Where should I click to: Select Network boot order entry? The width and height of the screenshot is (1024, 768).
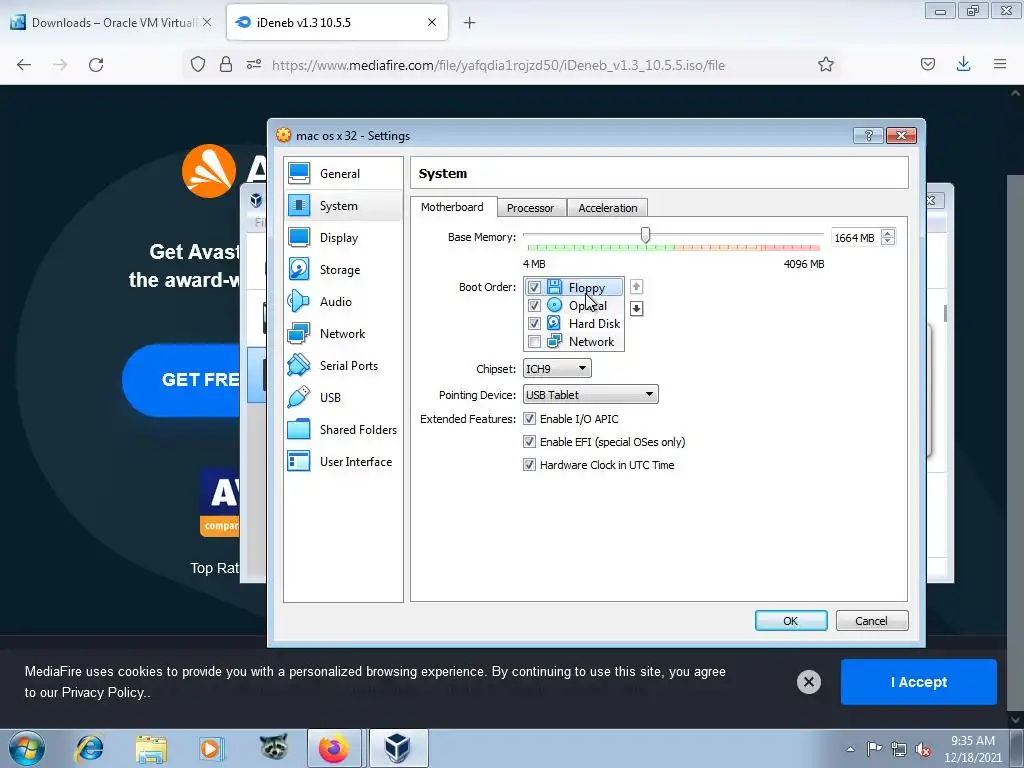click(x=574, y=342)
